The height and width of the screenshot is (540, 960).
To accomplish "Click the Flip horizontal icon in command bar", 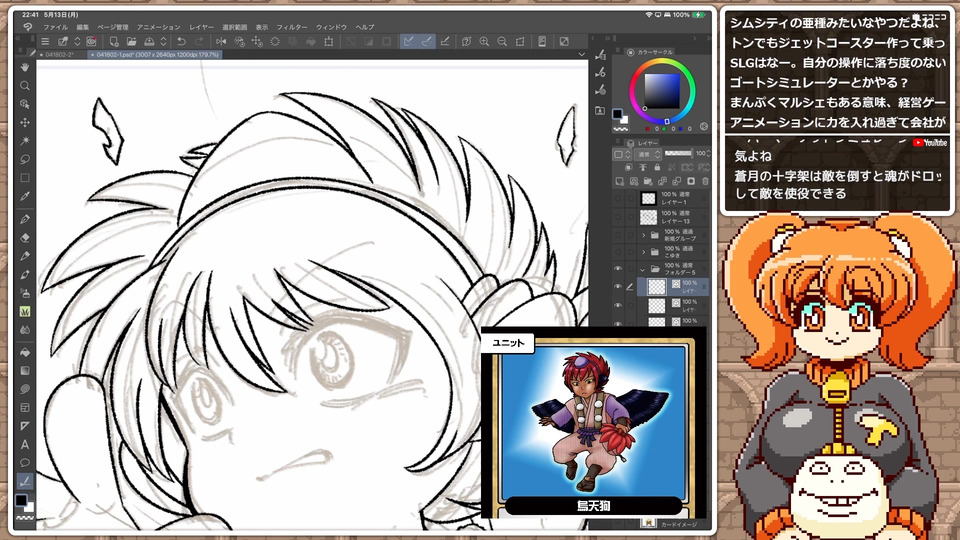I will 221,42.
